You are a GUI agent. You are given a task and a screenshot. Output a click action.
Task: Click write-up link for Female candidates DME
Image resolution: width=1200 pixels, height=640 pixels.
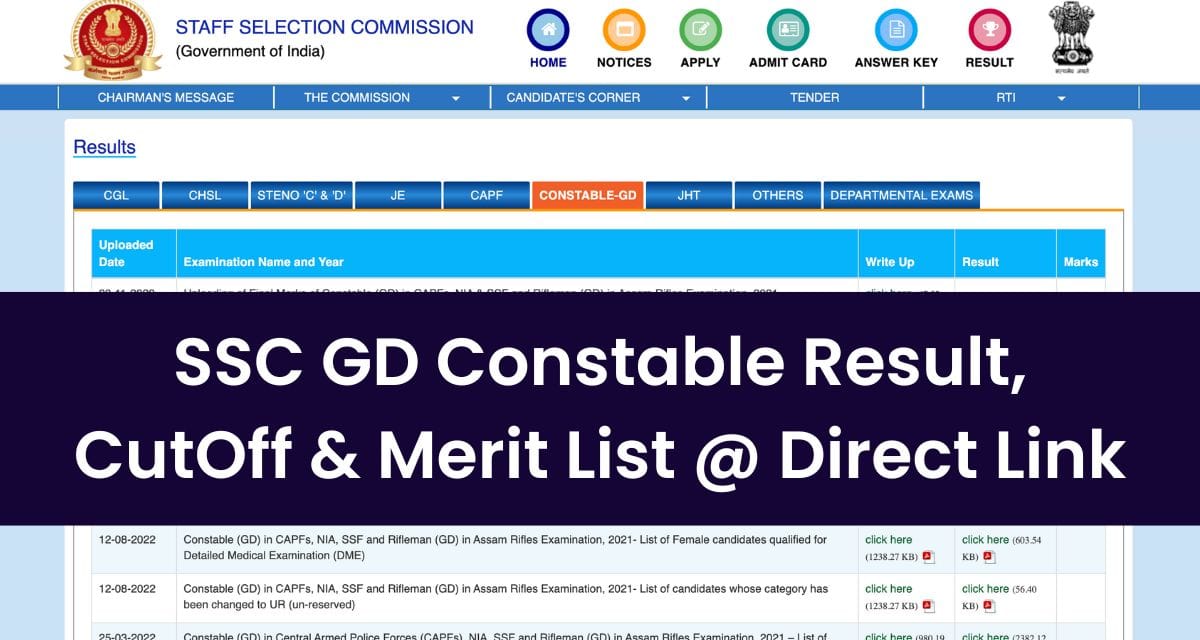(889, 540)
